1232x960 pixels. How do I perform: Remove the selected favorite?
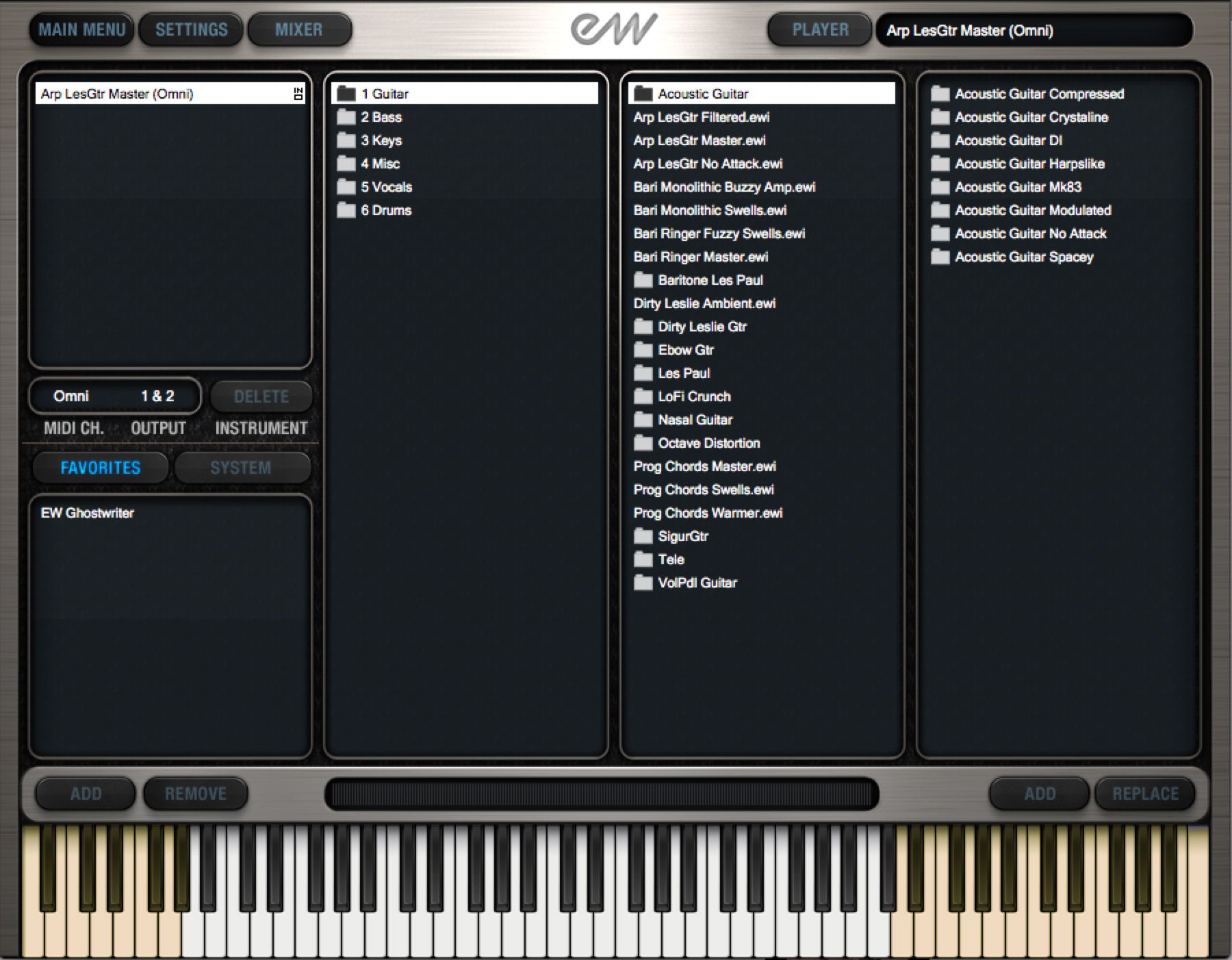[195, 793]
